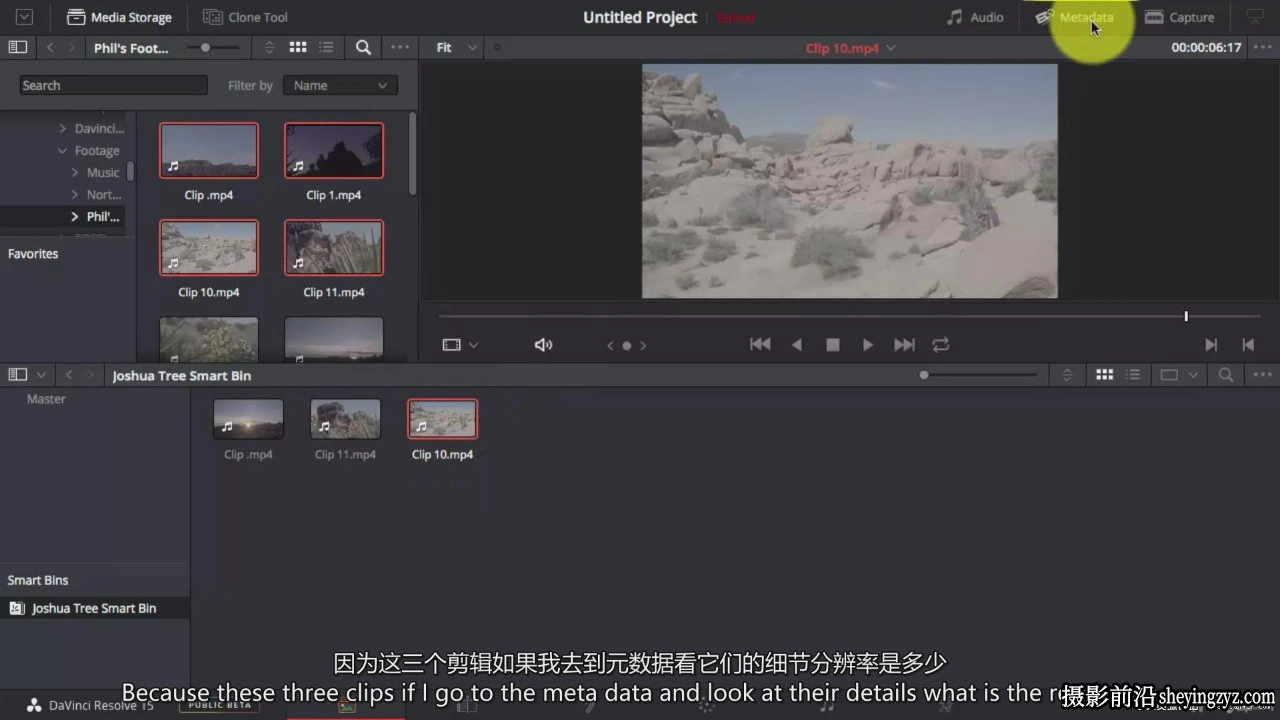
Task: Toggle the Media Storage panel
Action: (119, 17)
